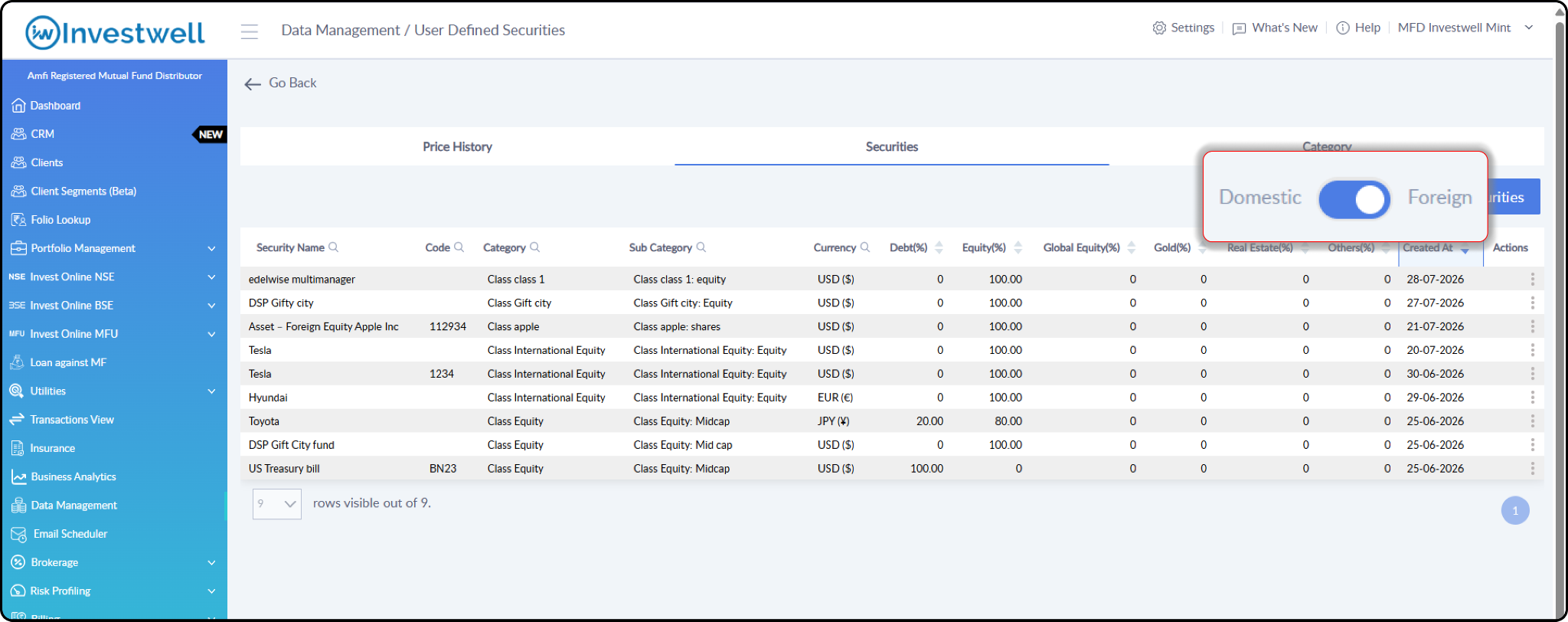The width and height of the screenshot is (1568, 622).
Task: Click the page 1 pagination button
Action: [1514, 511]
